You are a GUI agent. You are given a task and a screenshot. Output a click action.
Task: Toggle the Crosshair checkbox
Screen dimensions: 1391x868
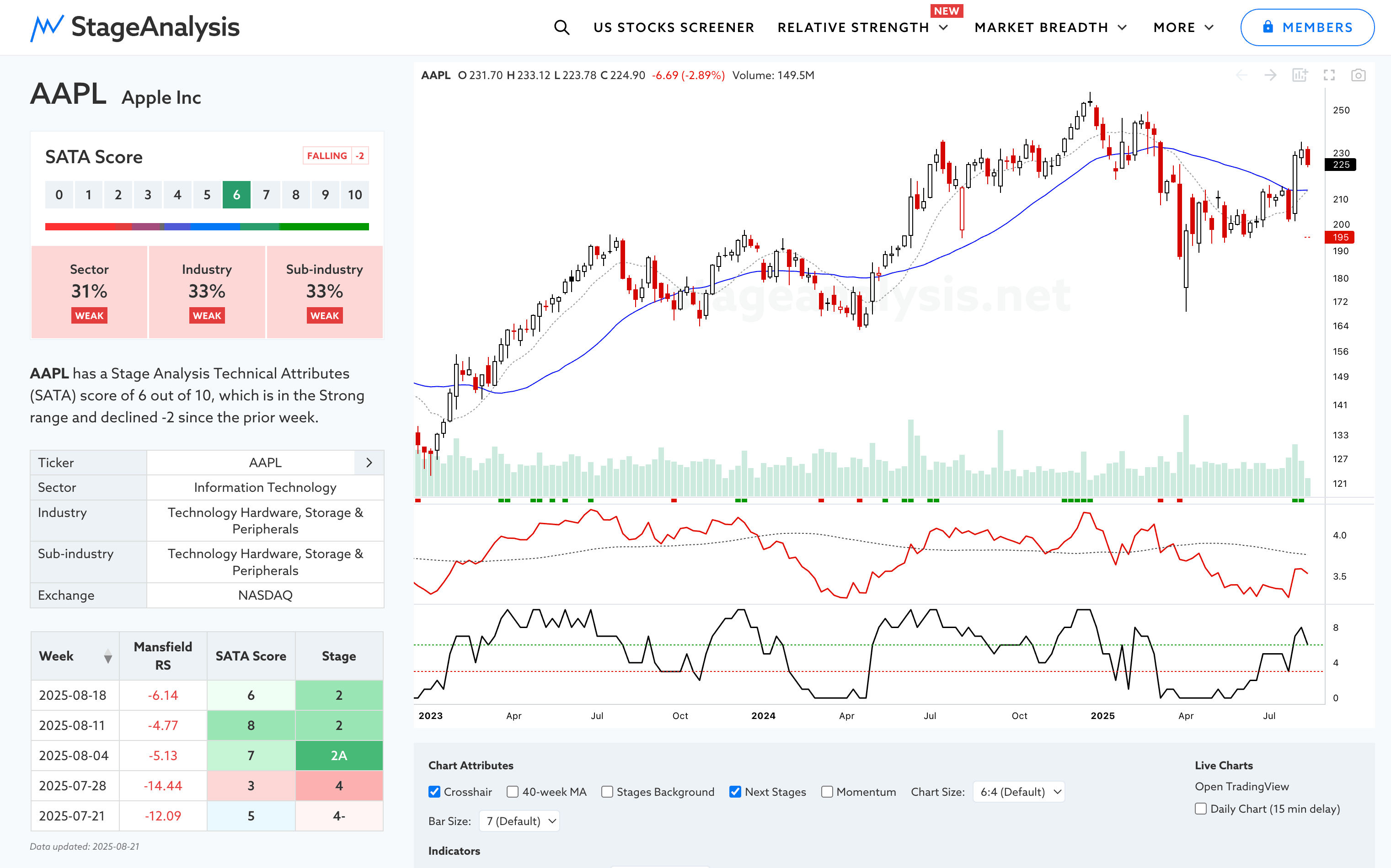[435, 792]
